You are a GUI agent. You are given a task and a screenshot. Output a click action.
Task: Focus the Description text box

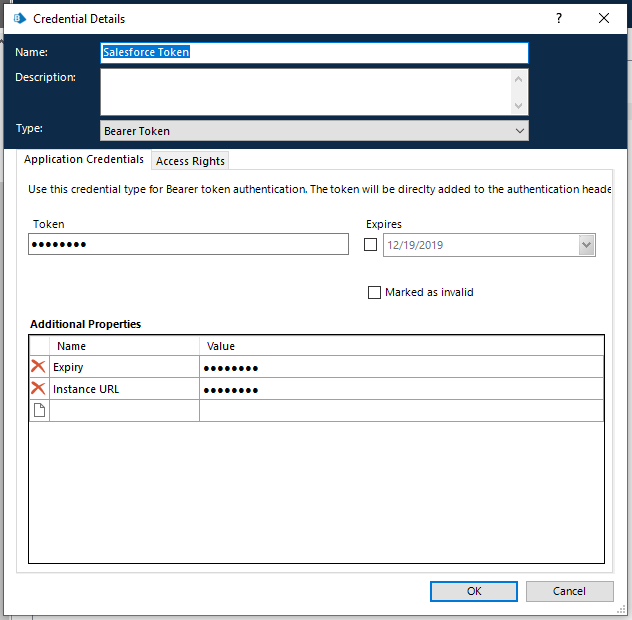click(305, 92)
